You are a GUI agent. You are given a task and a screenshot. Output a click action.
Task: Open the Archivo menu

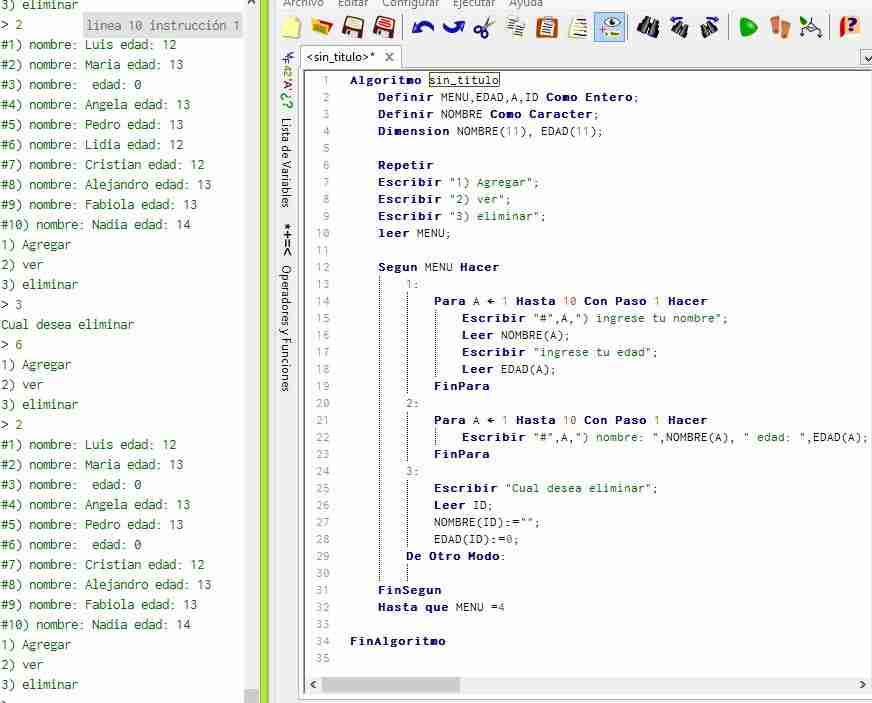303,3
